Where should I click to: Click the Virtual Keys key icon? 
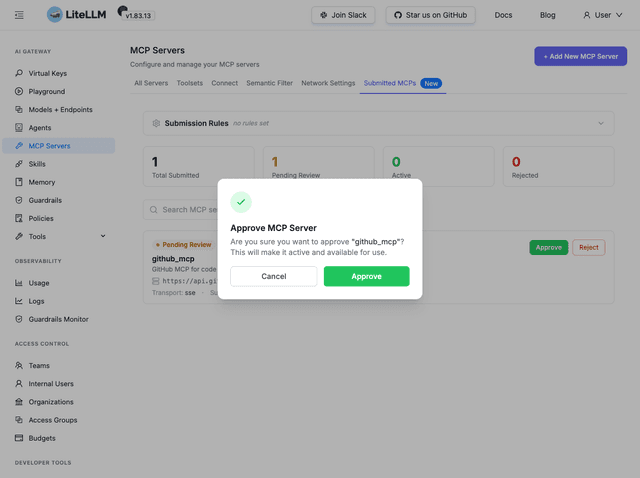coord(19,73)
